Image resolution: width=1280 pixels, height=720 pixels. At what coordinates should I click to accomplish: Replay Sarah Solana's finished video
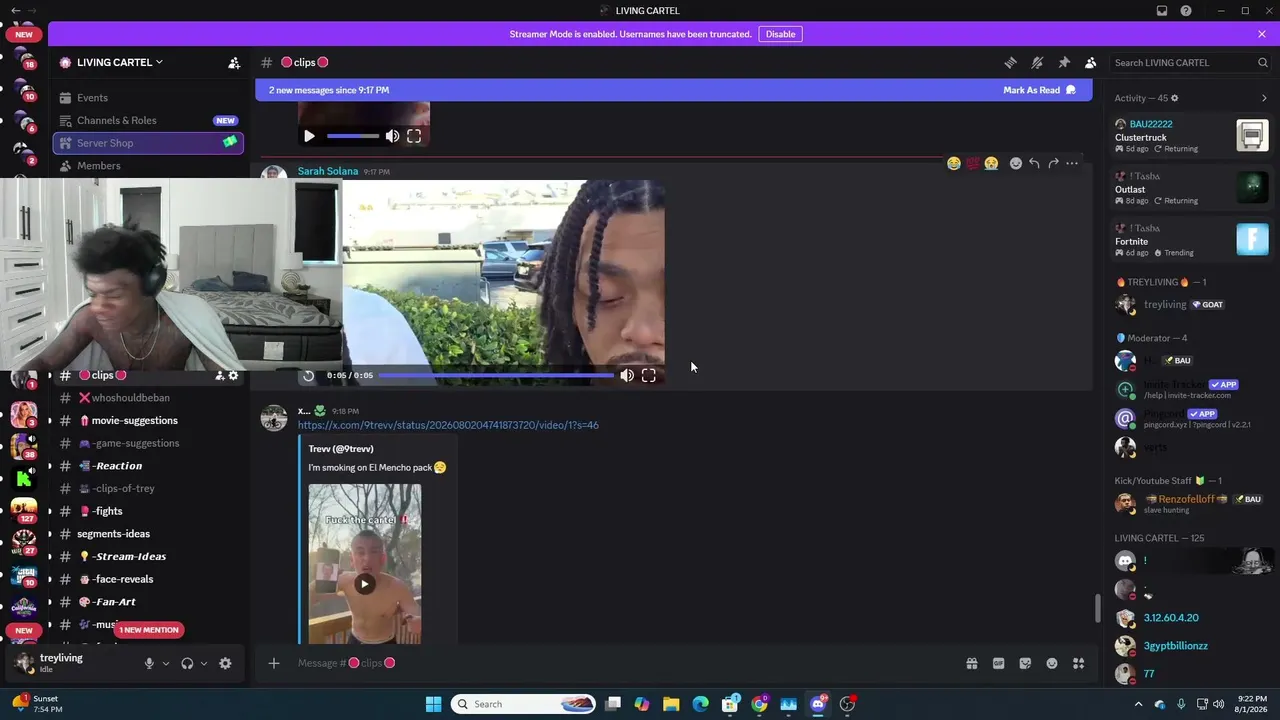[308, 376]
